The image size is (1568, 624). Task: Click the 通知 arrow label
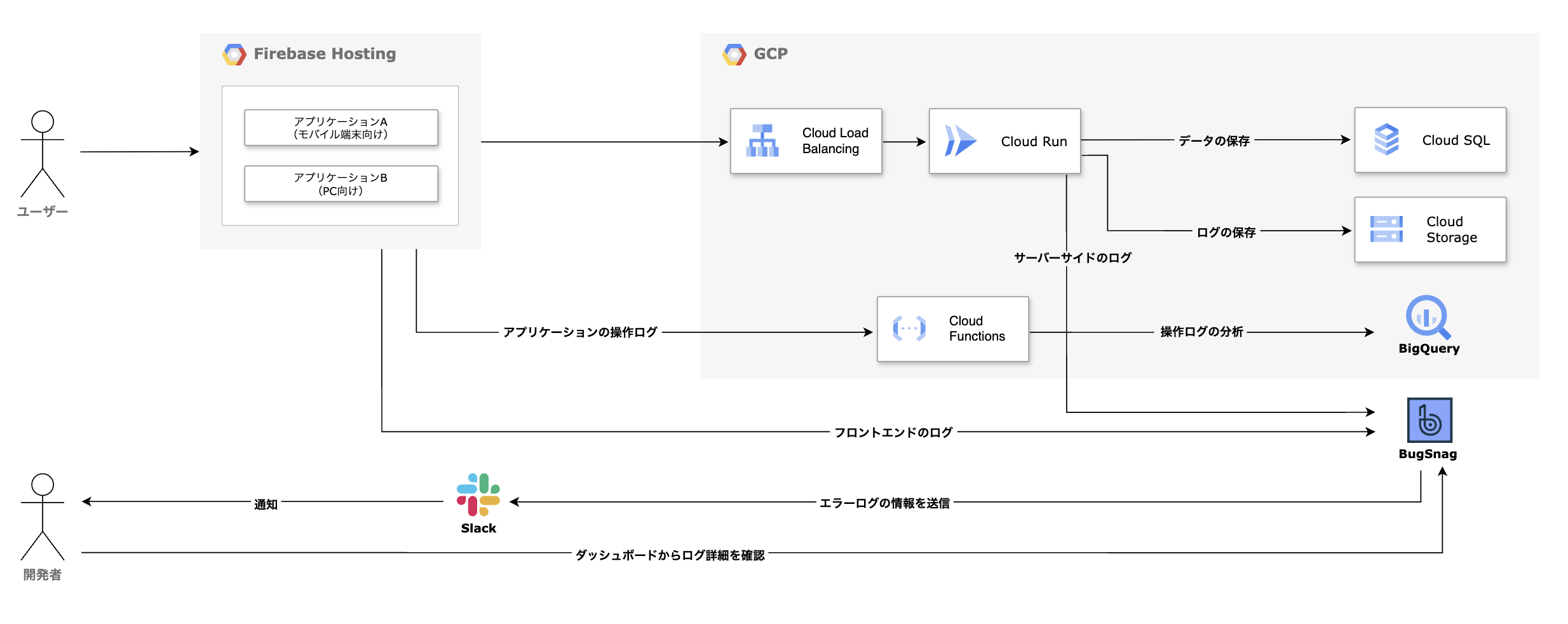coord(266,504)
